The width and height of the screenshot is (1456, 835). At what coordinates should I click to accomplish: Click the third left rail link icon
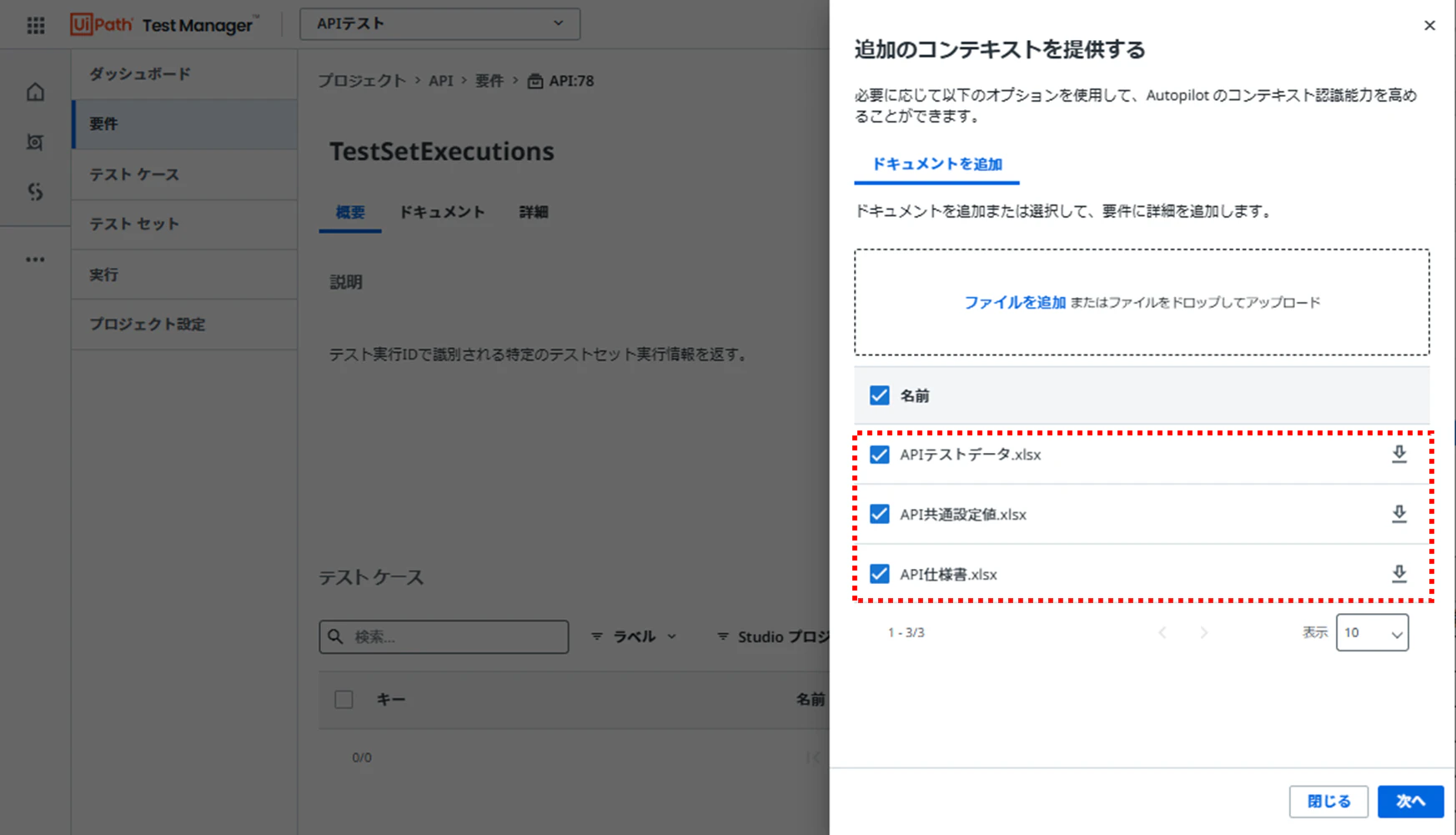coord(35,192)
